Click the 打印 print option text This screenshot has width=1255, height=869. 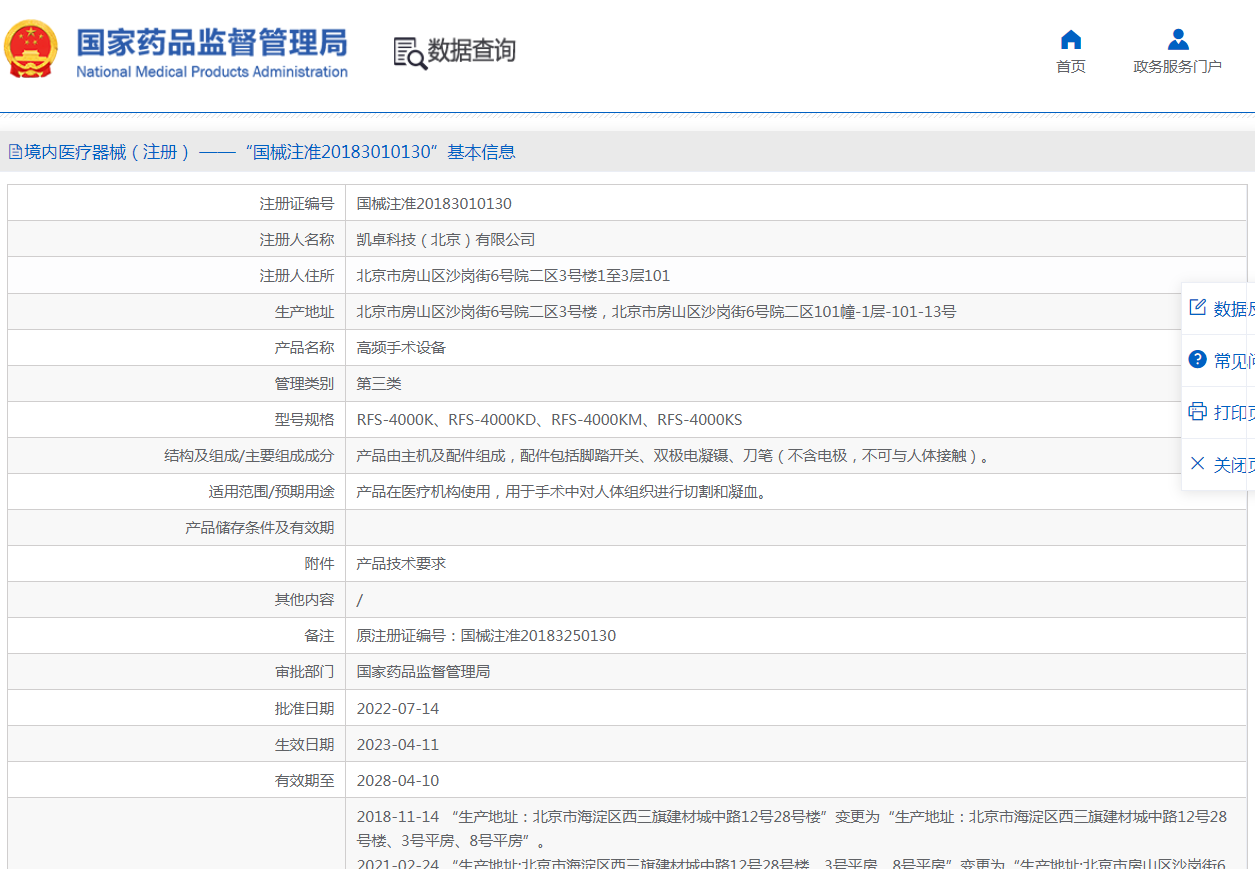click(1234, 413)
